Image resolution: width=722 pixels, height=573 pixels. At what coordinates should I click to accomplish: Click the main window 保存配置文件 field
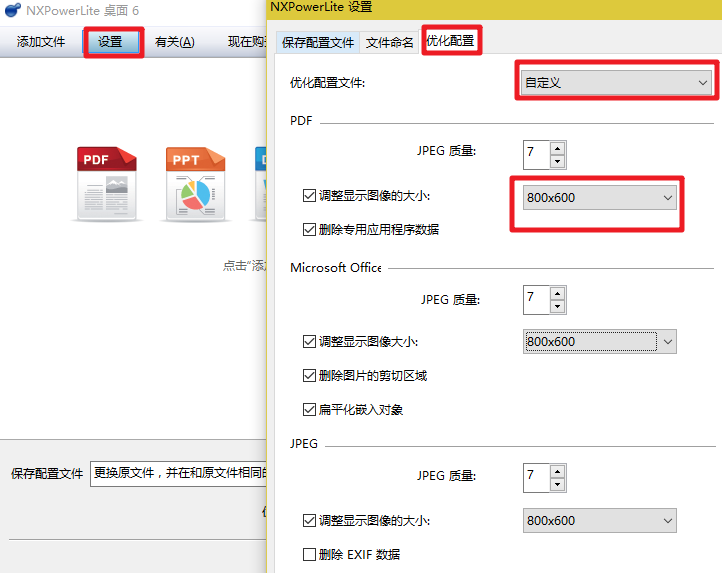[x=178, y=474]
